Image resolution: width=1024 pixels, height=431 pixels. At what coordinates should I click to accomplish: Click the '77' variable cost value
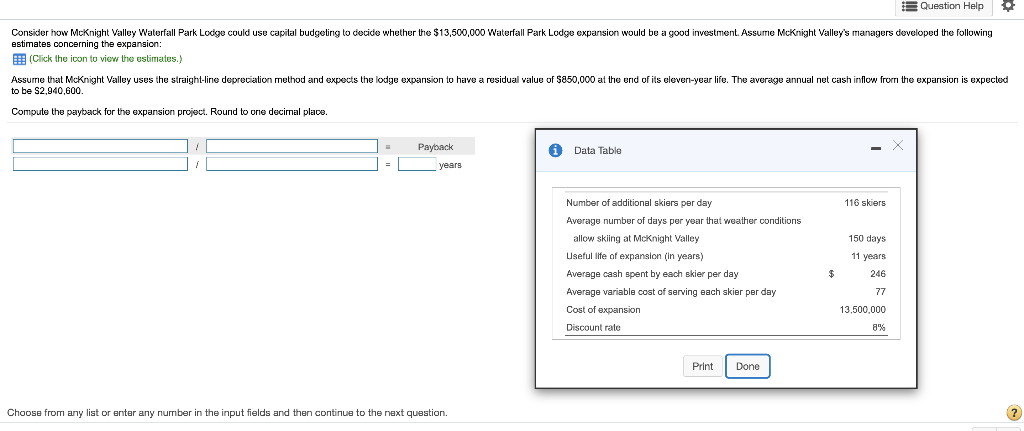coord(880,292)
